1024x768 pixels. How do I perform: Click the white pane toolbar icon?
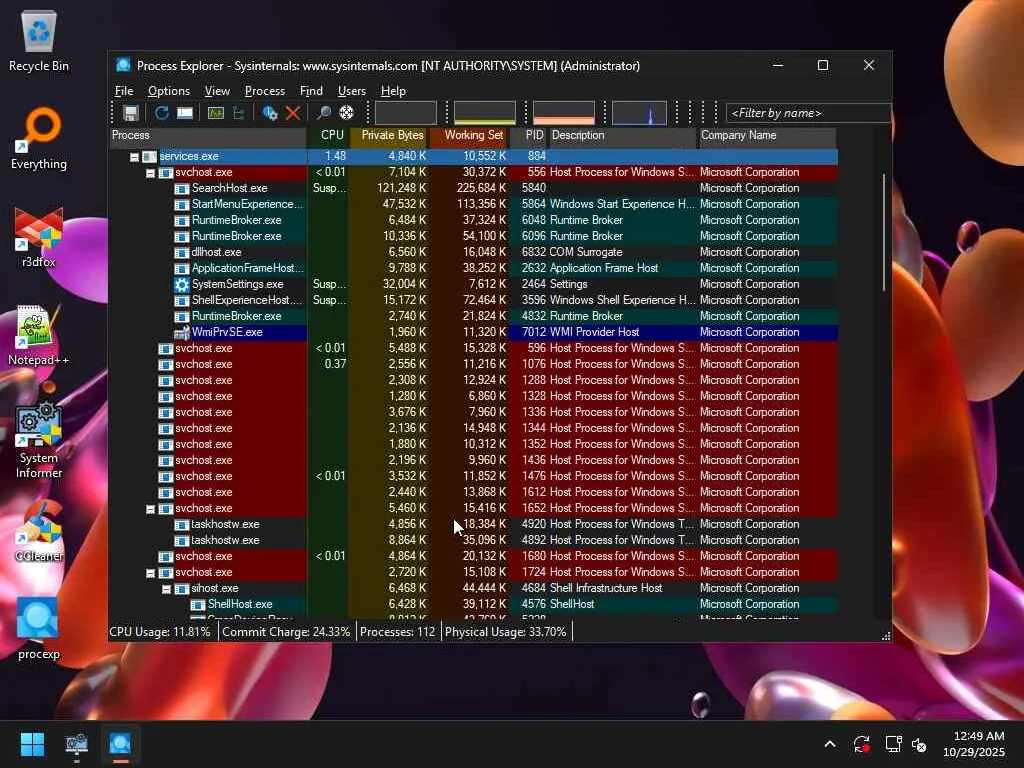(x=185, y=113)
